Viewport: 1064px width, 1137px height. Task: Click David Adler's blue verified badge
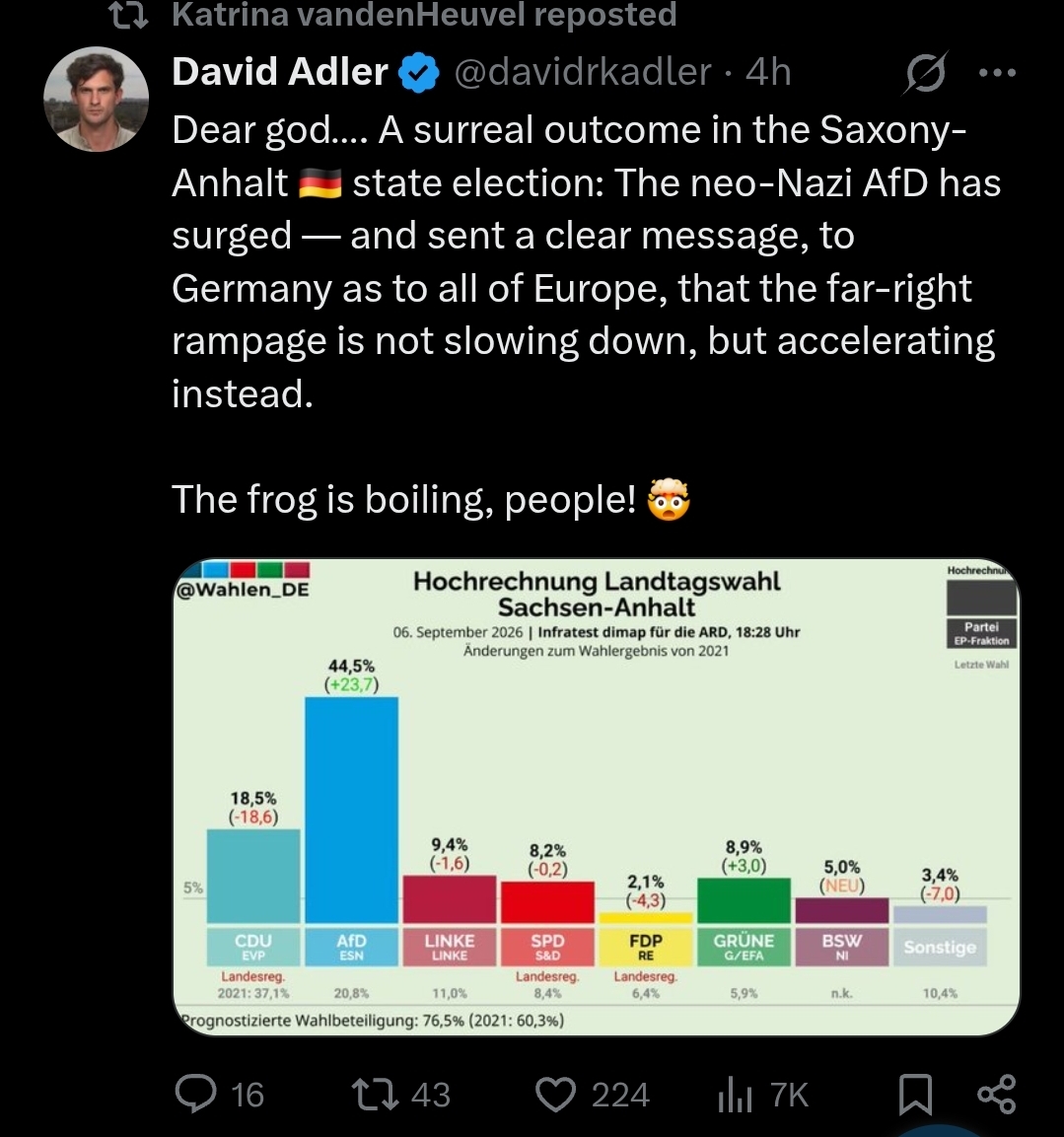420,73
